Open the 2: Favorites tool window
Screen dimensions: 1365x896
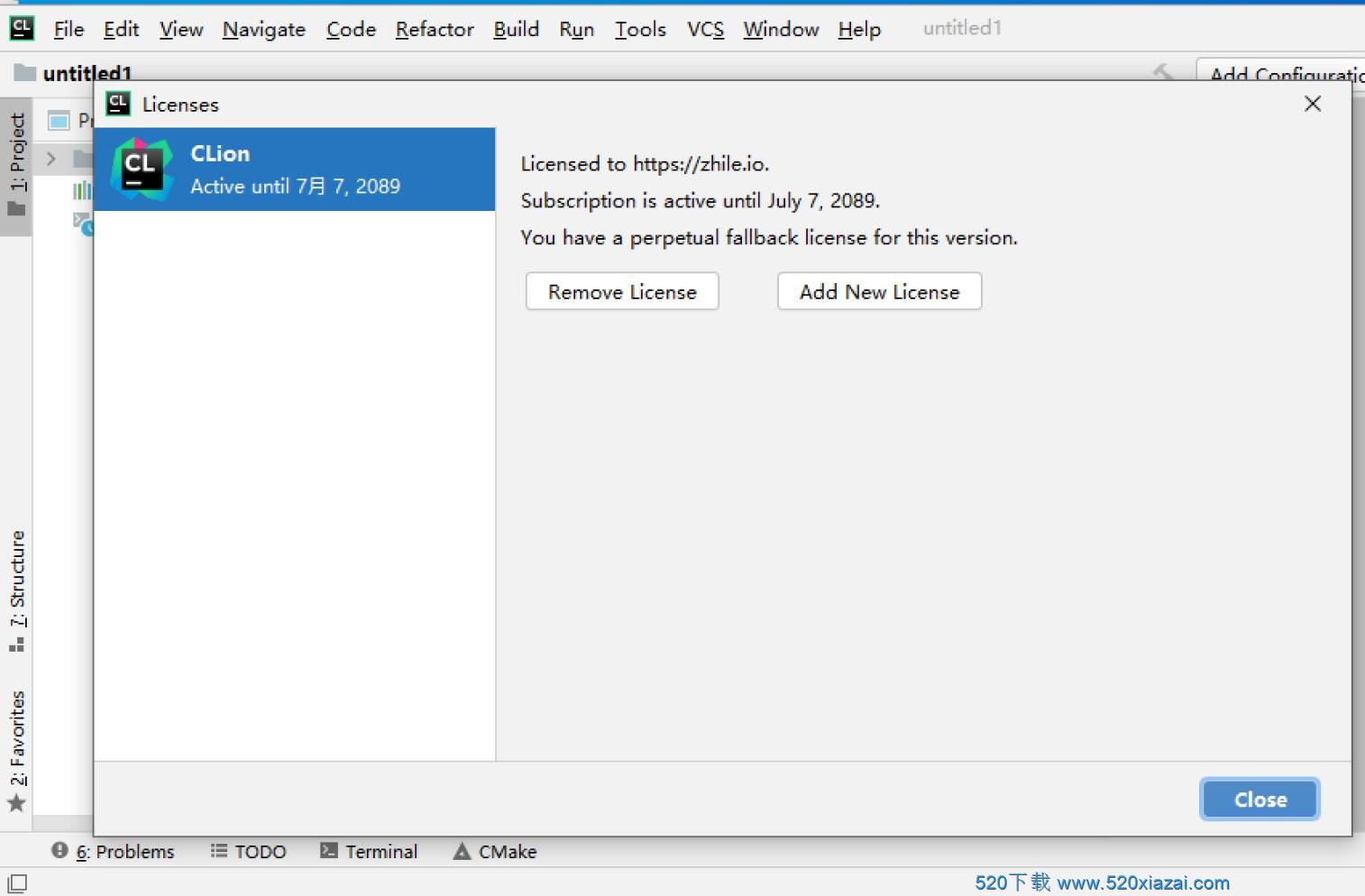pos(16,750)
